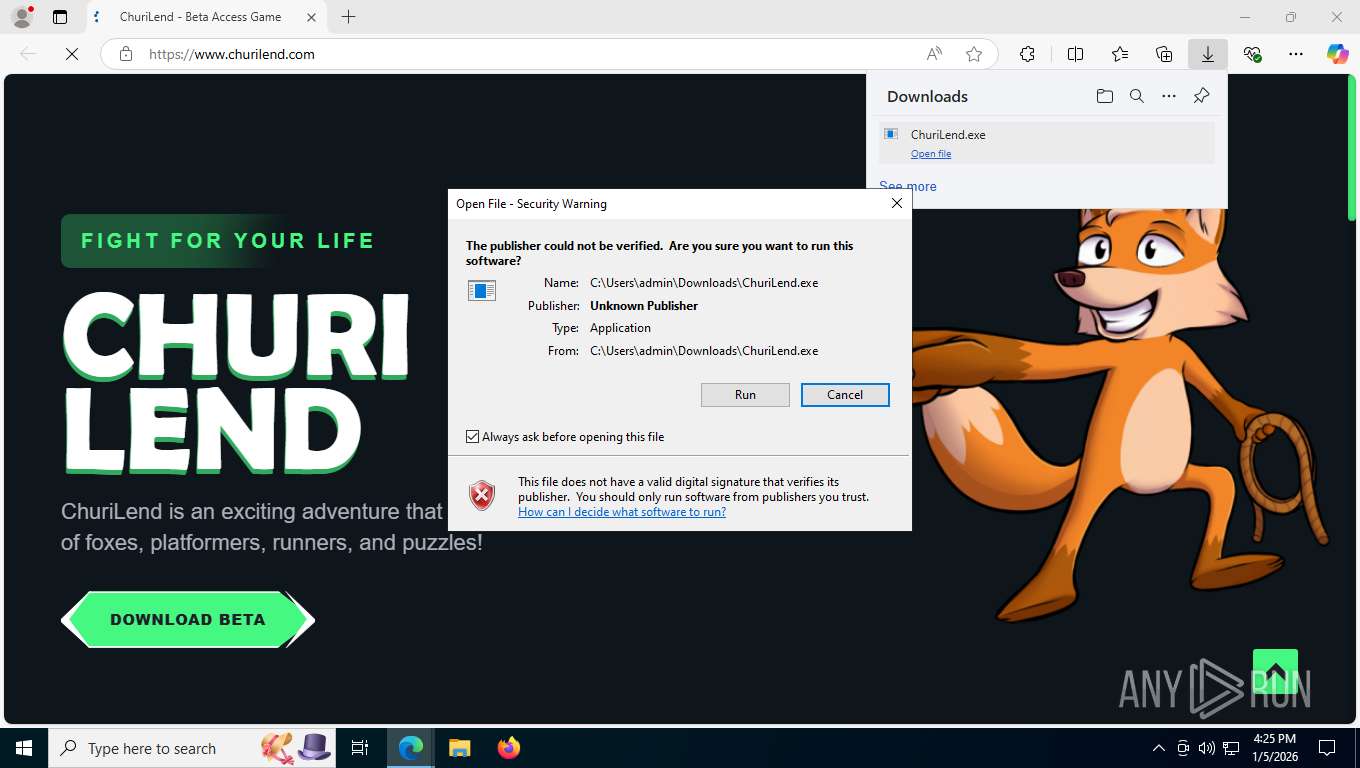
Task: Open the taskbar clock and date
Action: 1275,748
